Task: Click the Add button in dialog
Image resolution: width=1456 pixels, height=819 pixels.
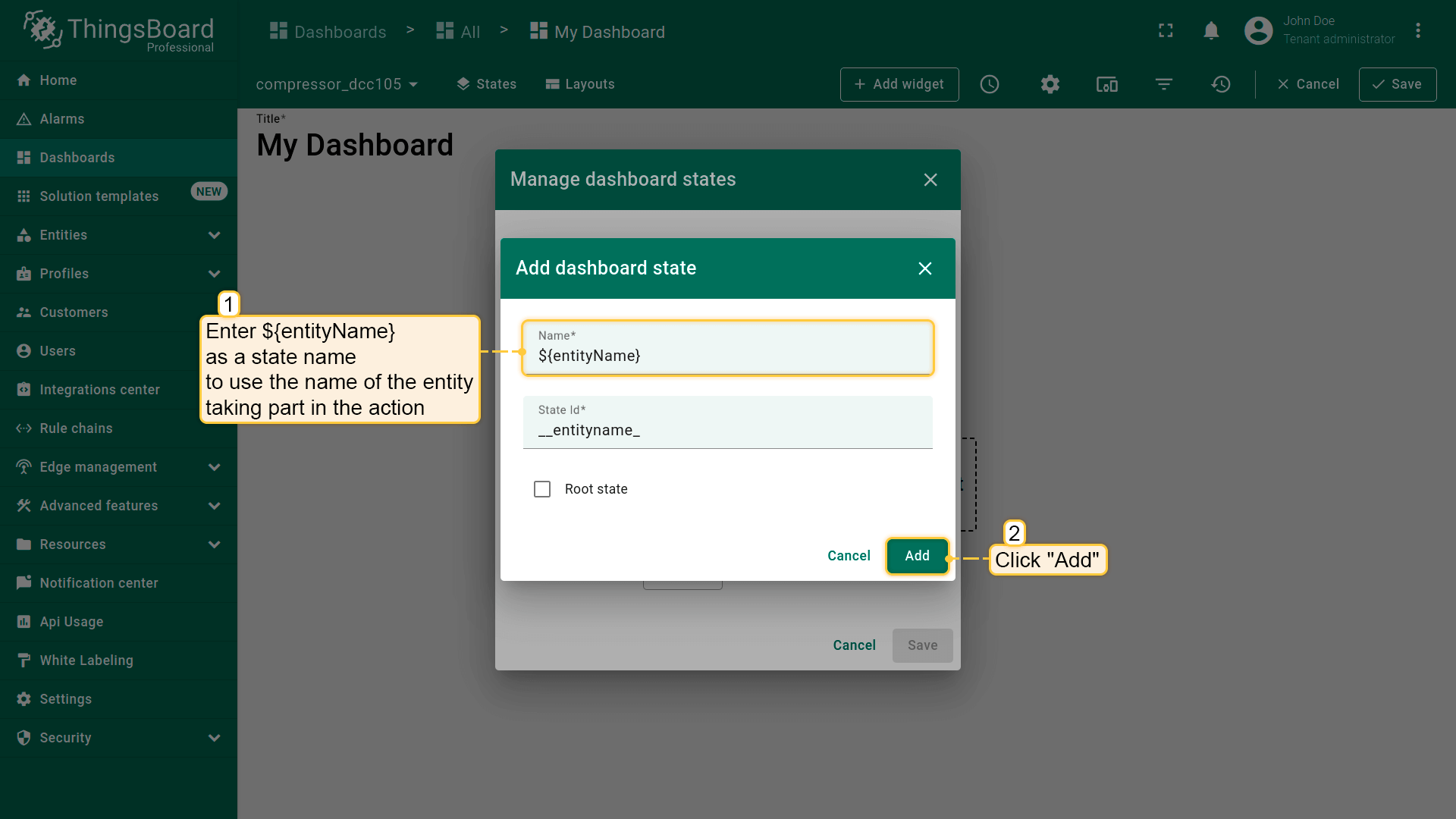Action: coord(917,556)
